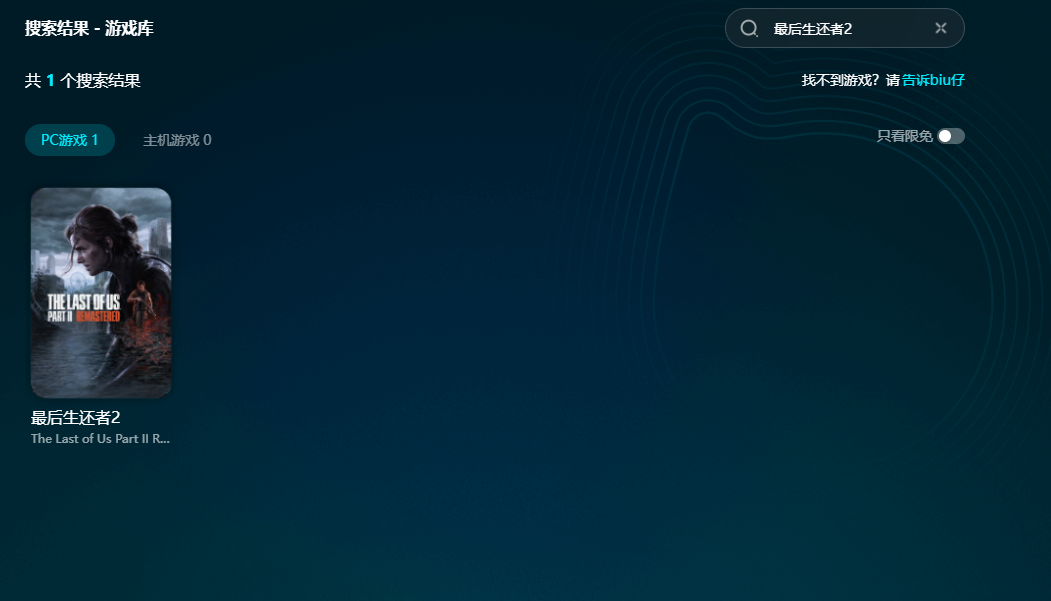
Task: Click the English subtitle The Last of Us Part II
Action: point(100,439)
